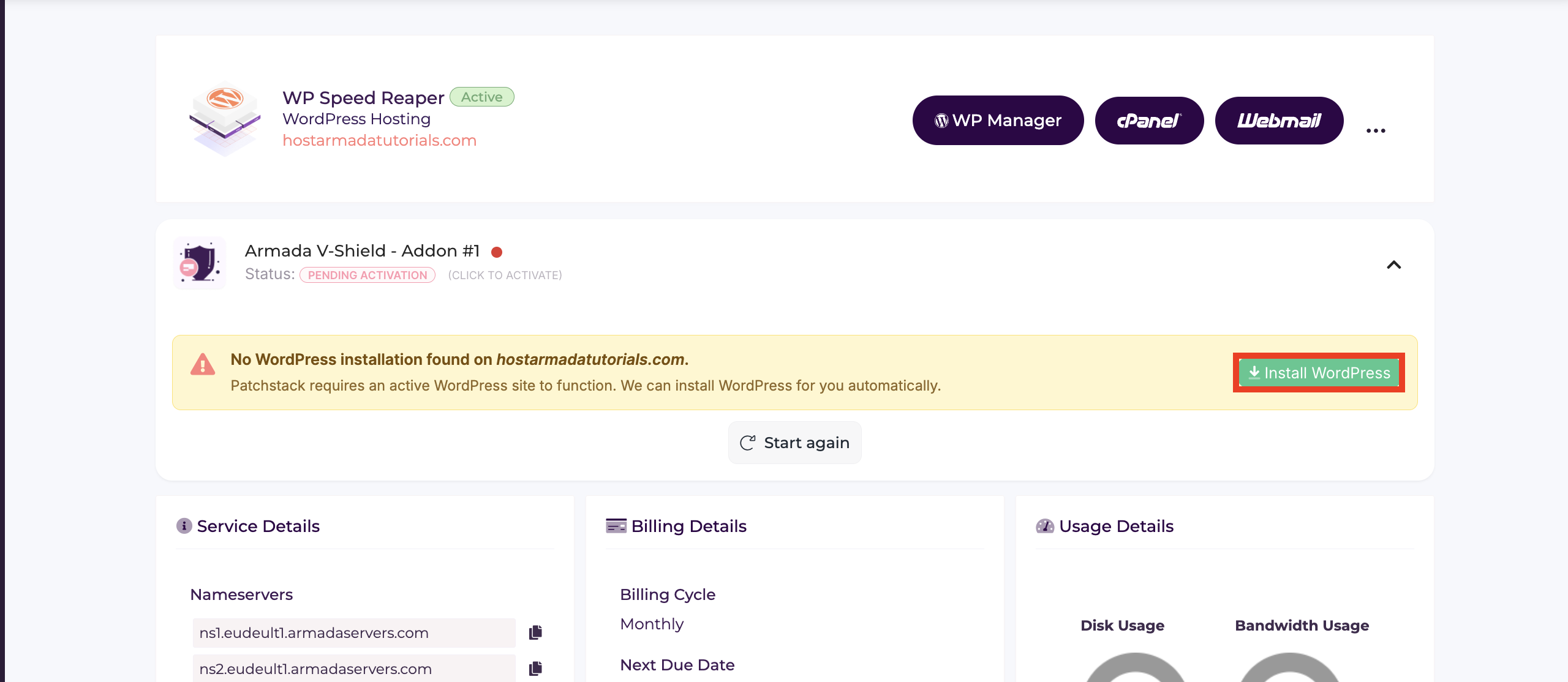Click the WP Speed Reaper WordPress hosting logo
The width and height of the screenshot is (1568, 682).
[x=225, y=118]
